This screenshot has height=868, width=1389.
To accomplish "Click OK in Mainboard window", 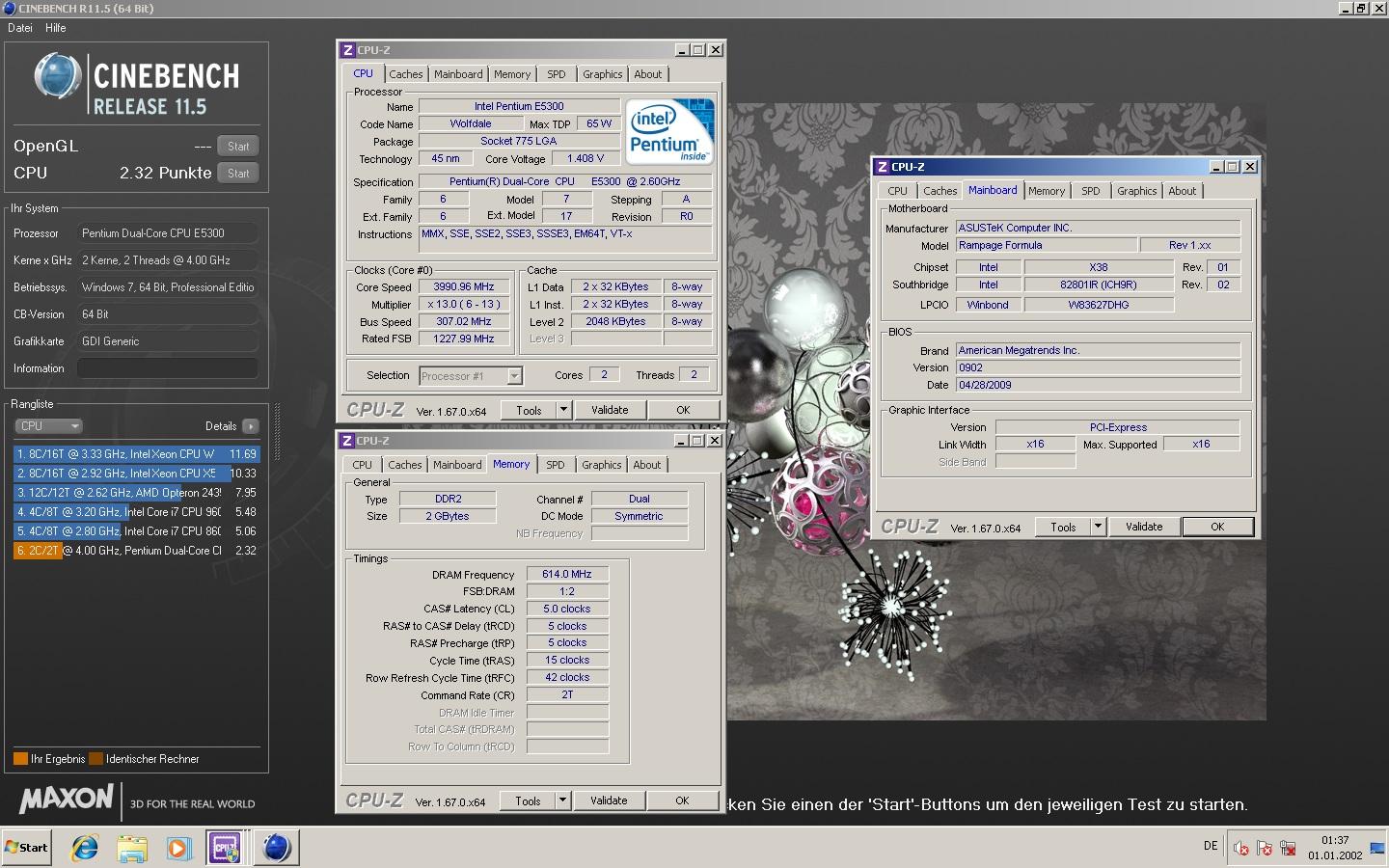I will 1217,528.
